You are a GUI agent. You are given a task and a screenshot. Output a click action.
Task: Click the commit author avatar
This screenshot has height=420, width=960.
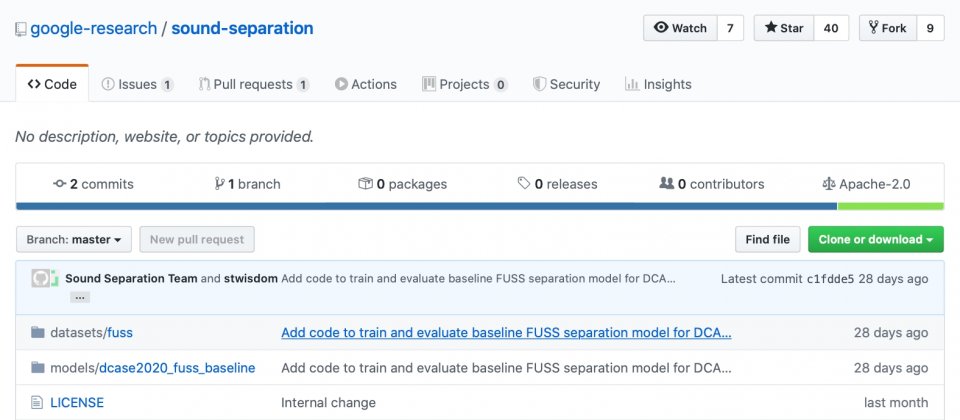[x=45, y=279]
